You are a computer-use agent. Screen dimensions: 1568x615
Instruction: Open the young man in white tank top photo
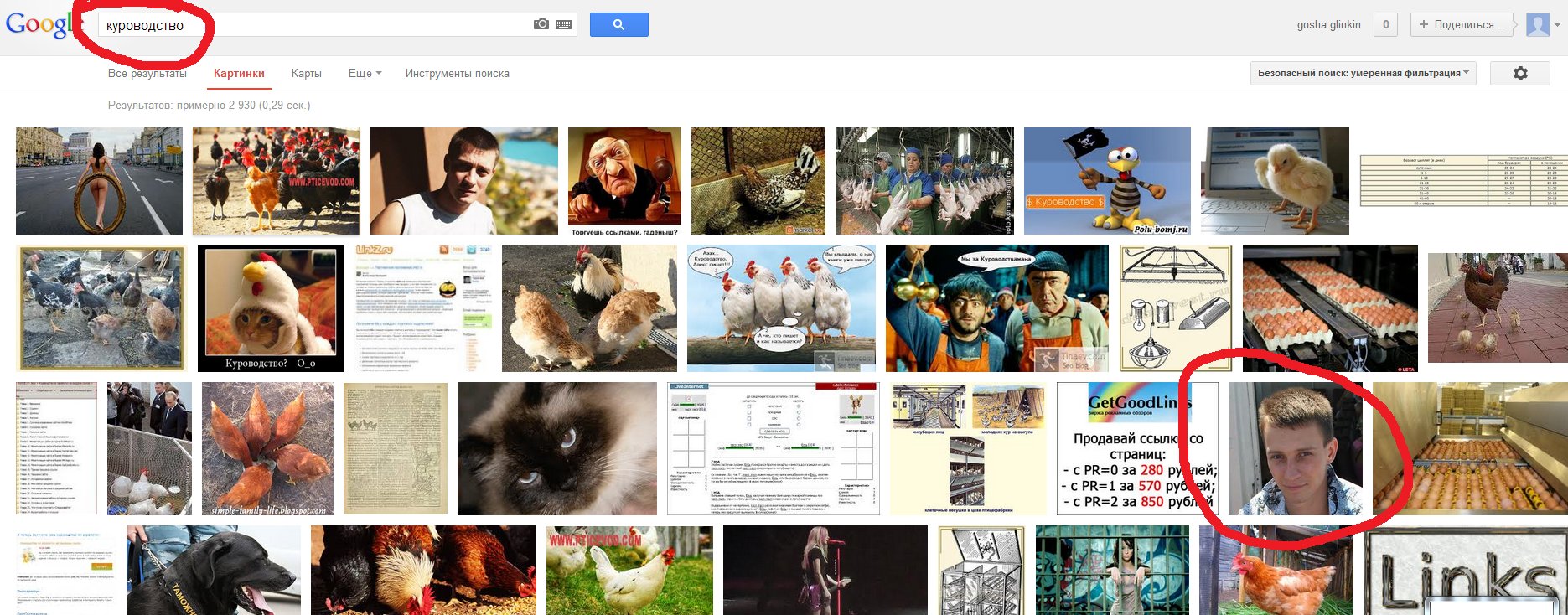(x=463, y=181)
